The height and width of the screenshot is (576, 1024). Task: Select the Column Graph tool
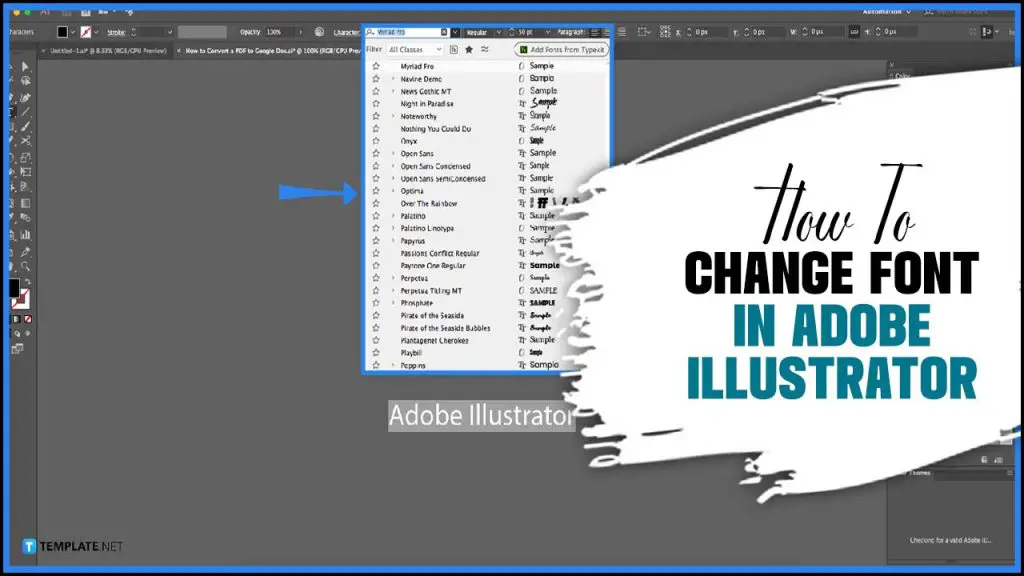(25, 234)
